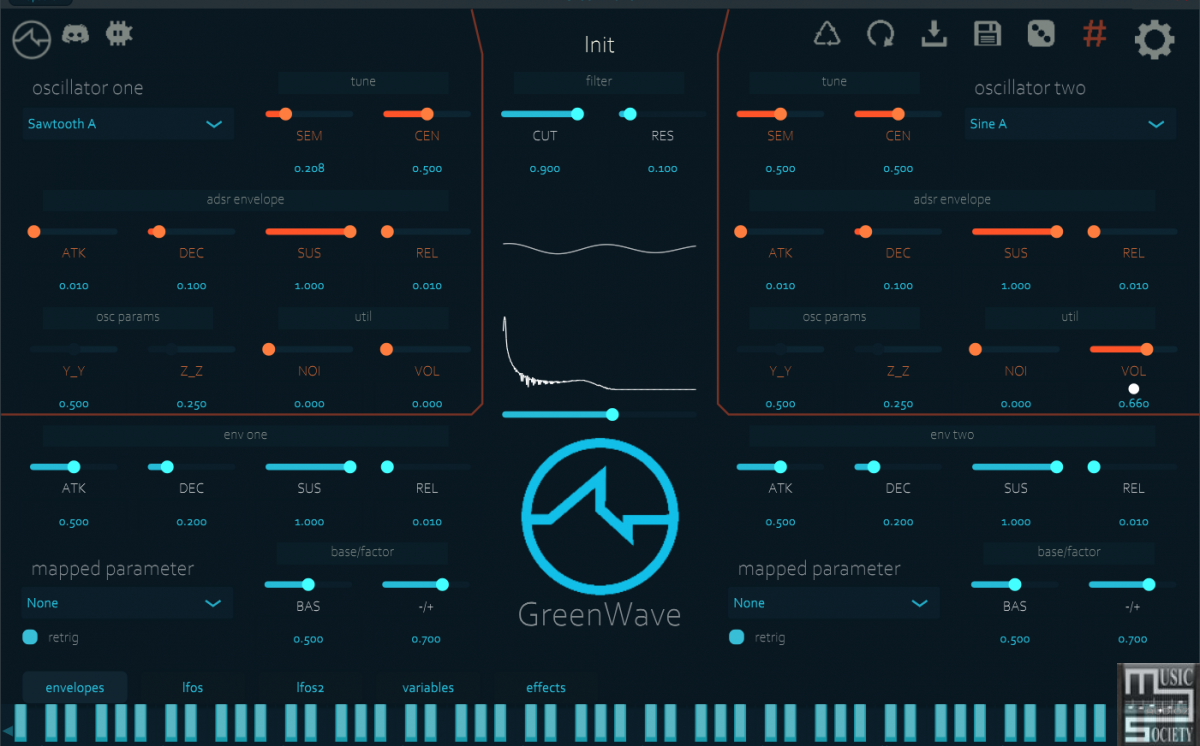Screen dimensions: 1200x746
Task: Click the GreenWave logo icon in the top-left corner
Action: point(31,39)
